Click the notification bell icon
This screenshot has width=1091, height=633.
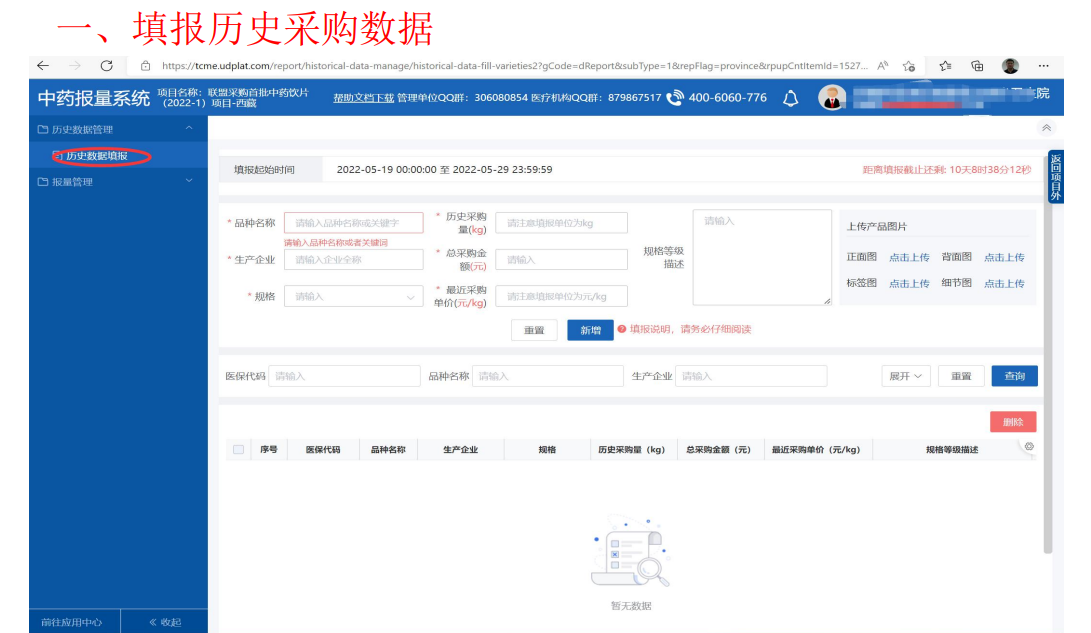click(790, 98)
